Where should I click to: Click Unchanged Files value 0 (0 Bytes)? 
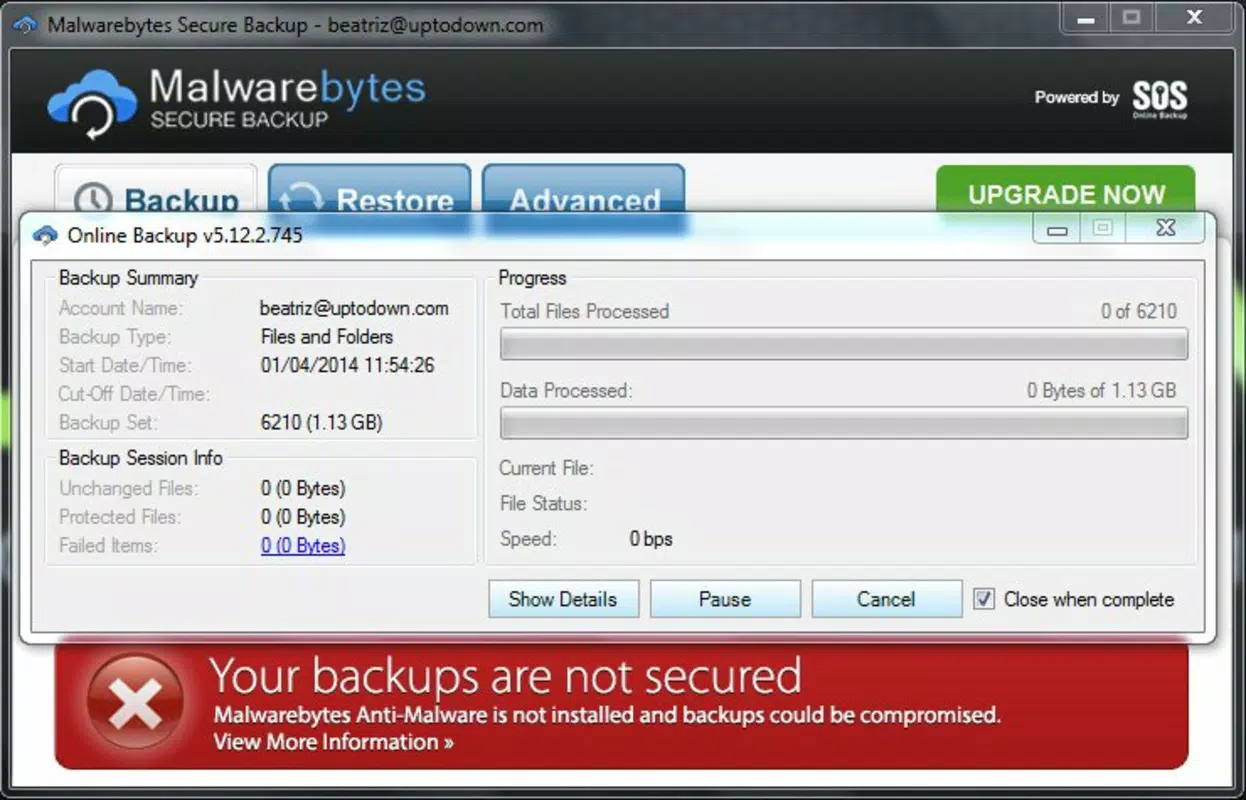(303, 489)
